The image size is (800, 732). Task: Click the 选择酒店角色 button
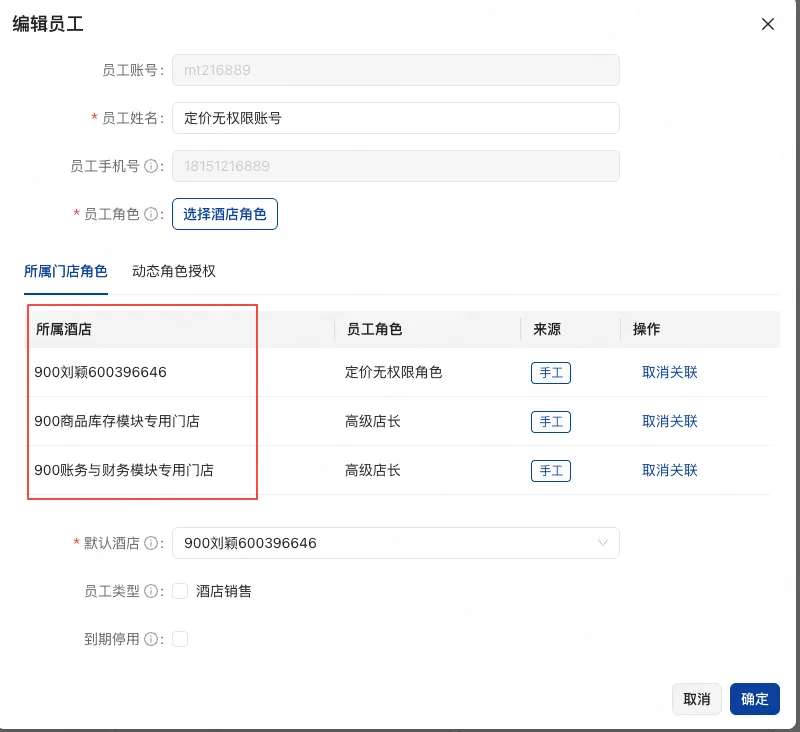pyautogui.click(x=225, y=214)
